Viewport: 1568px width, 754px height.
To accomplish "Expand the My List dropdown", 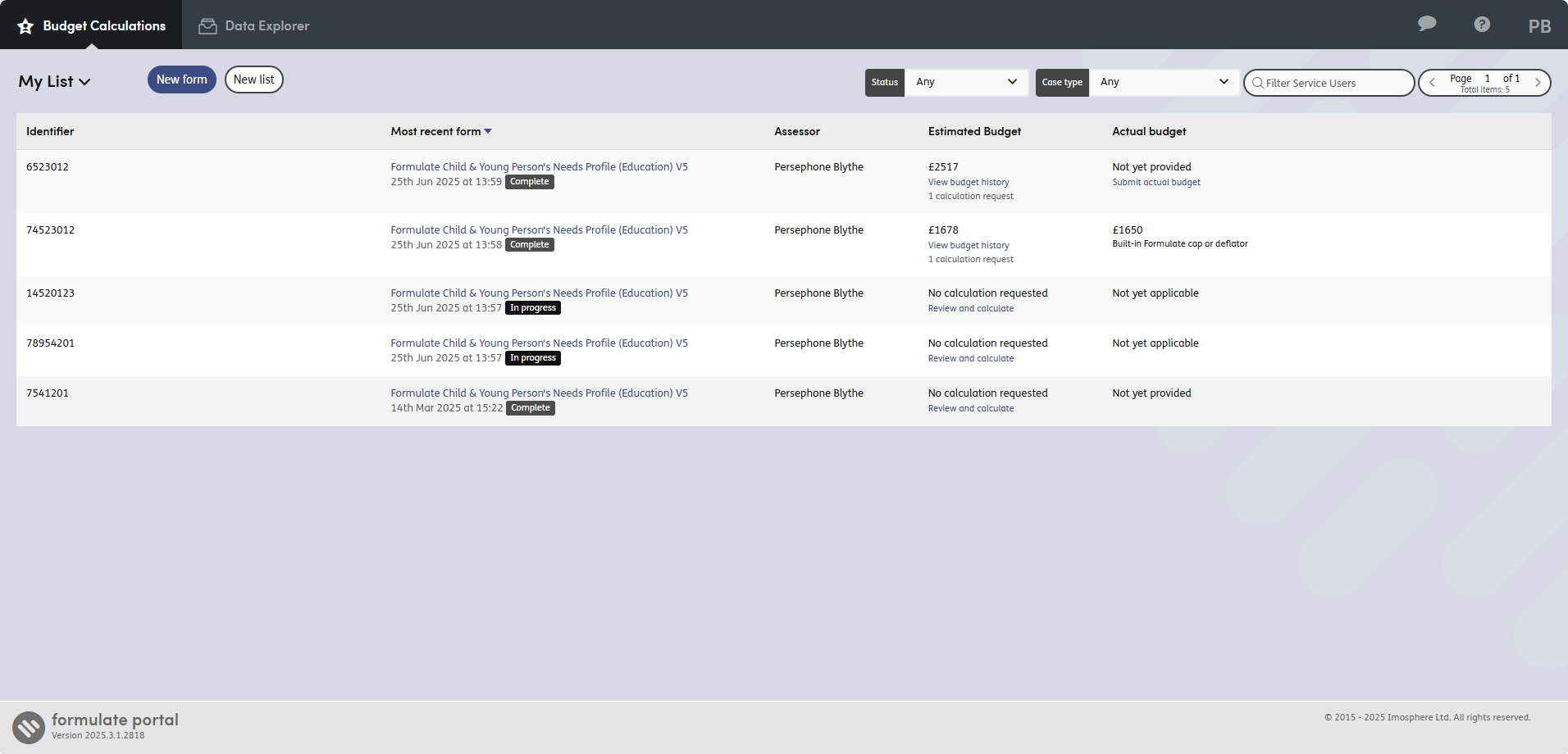I will click(x=54, y=81).
